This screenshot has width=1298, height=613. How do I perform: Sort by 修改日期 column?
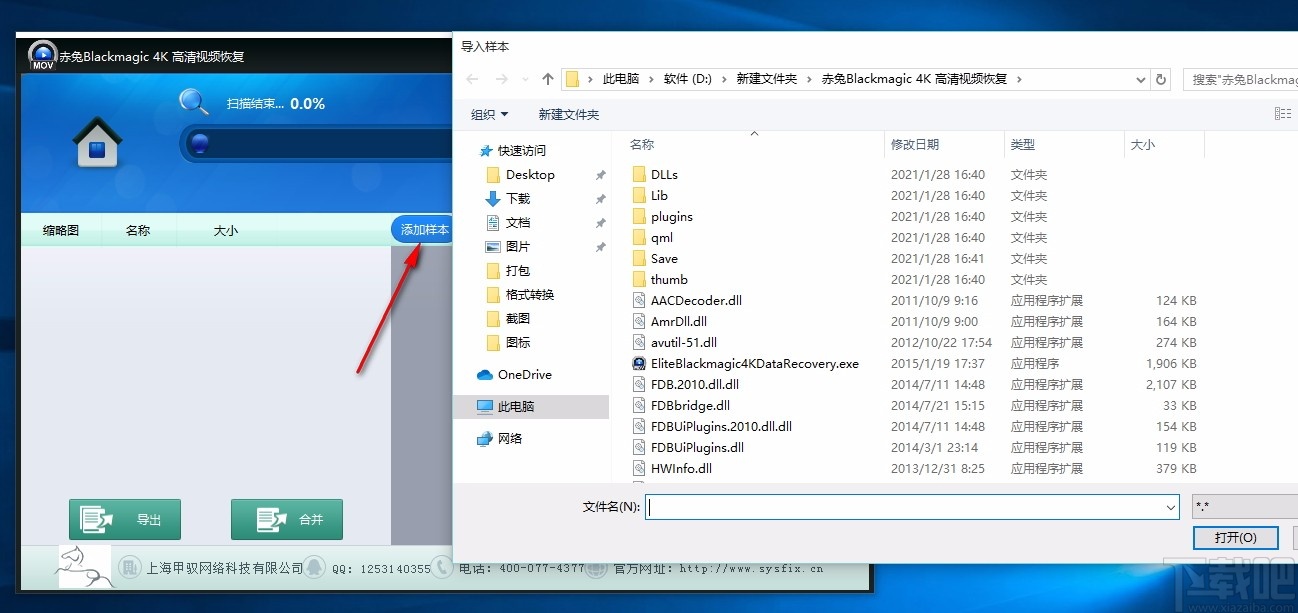[x=915, y=145]
